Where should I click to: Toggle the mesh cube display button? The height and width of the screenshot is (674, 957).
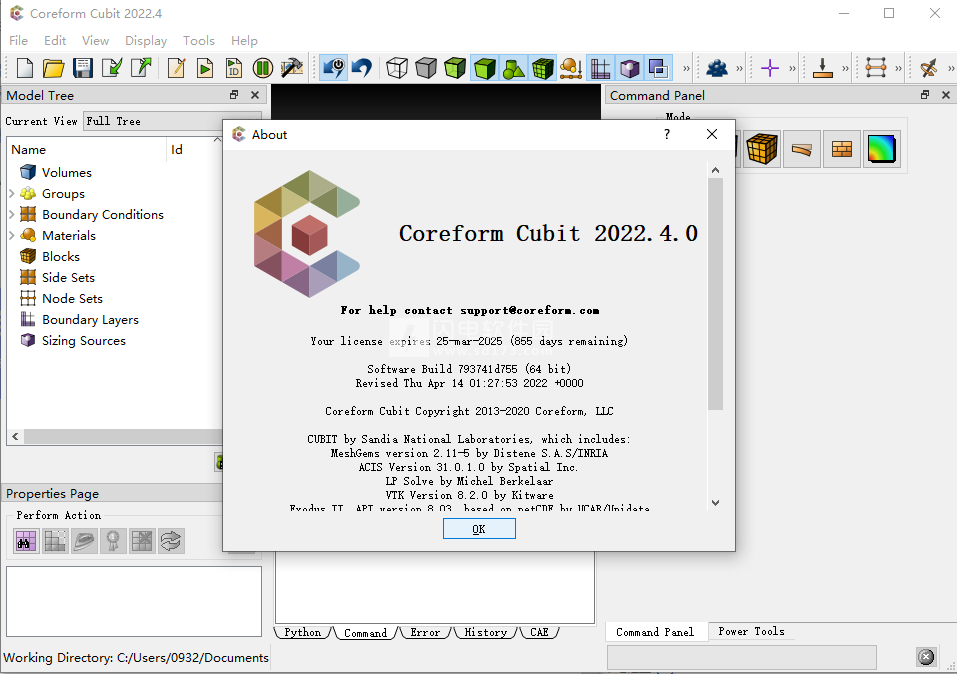click(x=543, y=67)
